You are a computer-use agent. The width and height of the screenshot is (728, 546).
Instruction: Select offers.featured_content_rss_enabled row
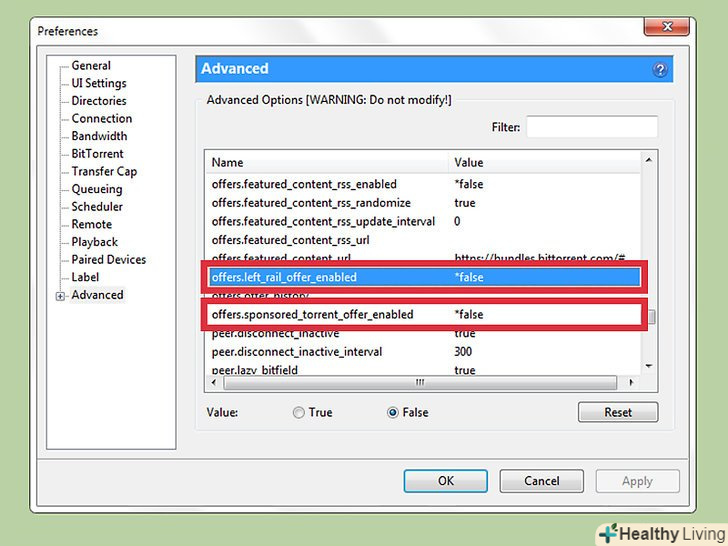423,184
